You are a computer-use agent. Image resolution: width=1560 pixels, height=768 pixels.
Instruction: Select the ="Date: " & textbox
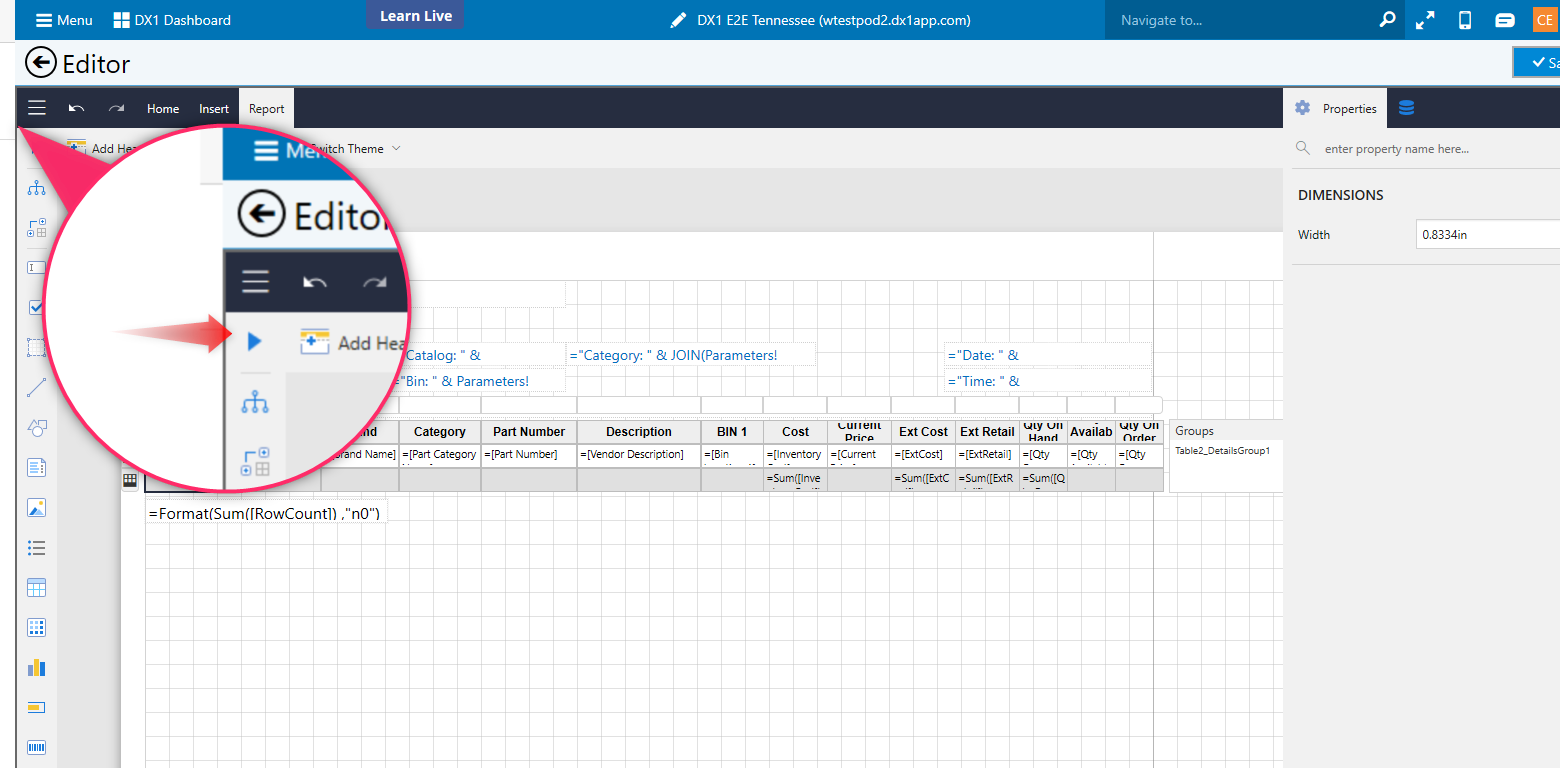point(1048,355)
